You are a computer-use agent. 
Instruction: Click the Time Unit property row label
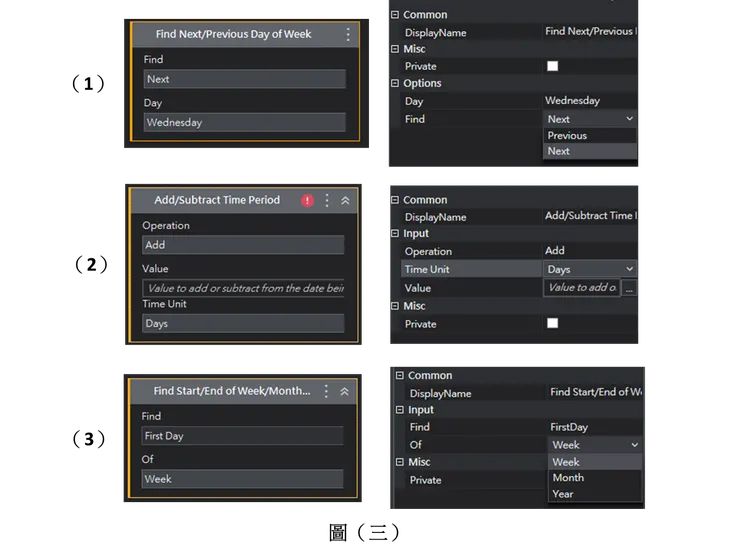tap(427, 270)
